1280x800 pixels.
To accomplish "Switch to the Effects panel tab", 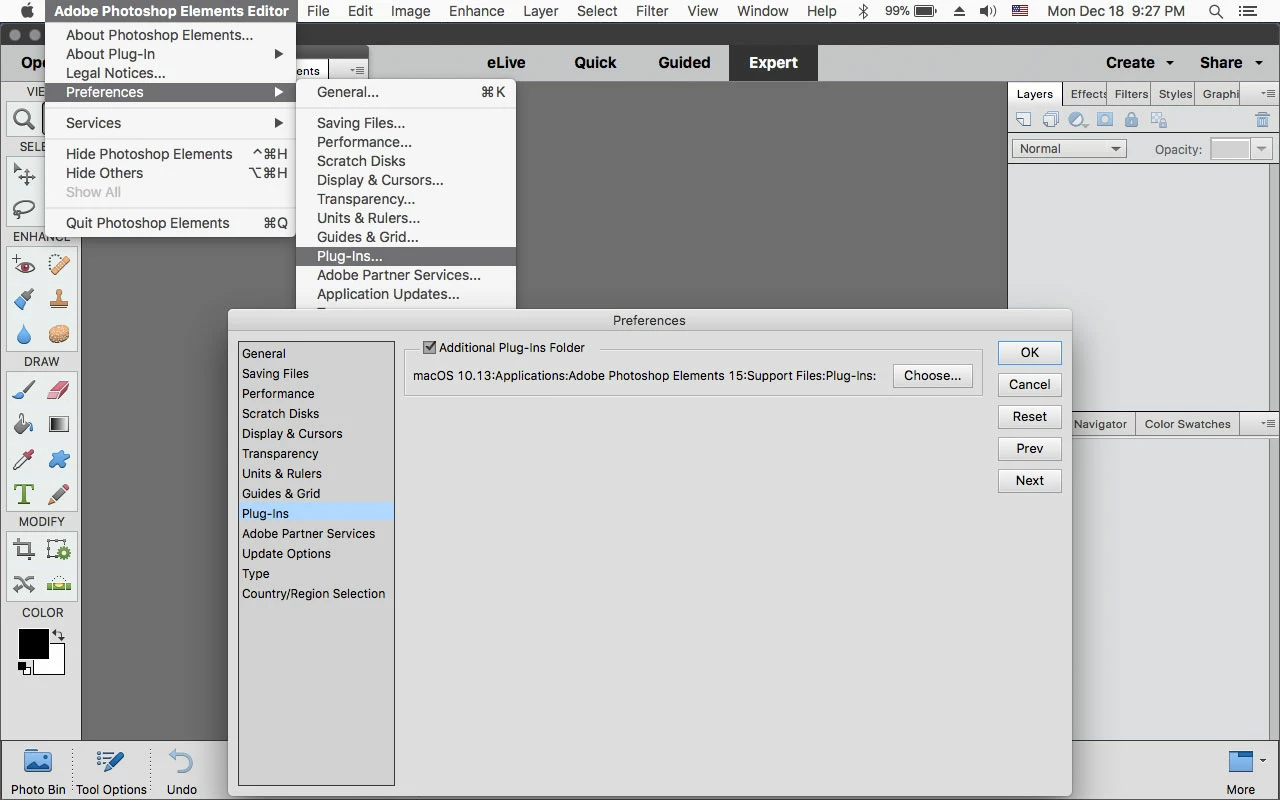I will 1087,94.
